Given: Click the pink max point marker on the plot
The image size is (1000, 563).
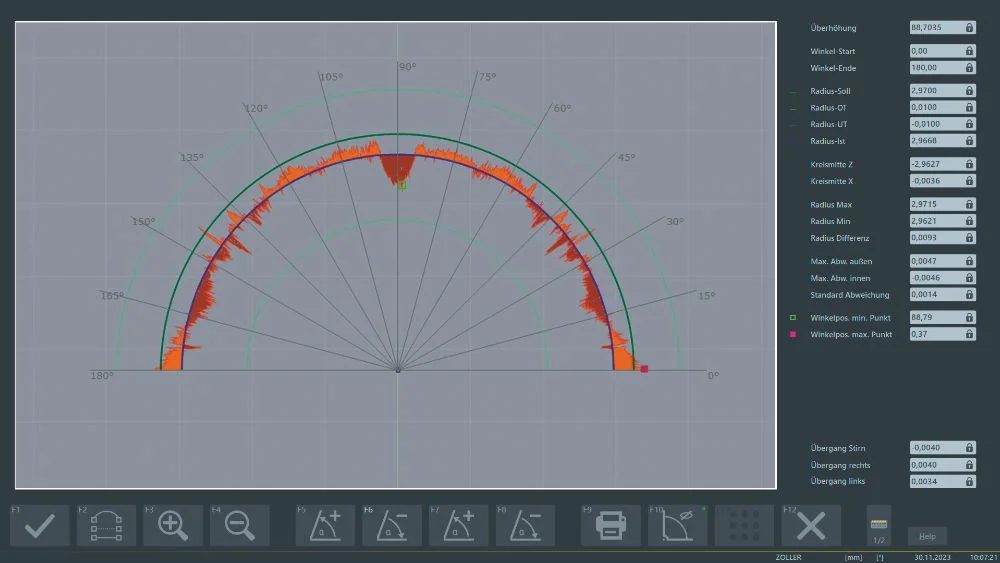Looking at the screenshot, I should pos(644,369).
